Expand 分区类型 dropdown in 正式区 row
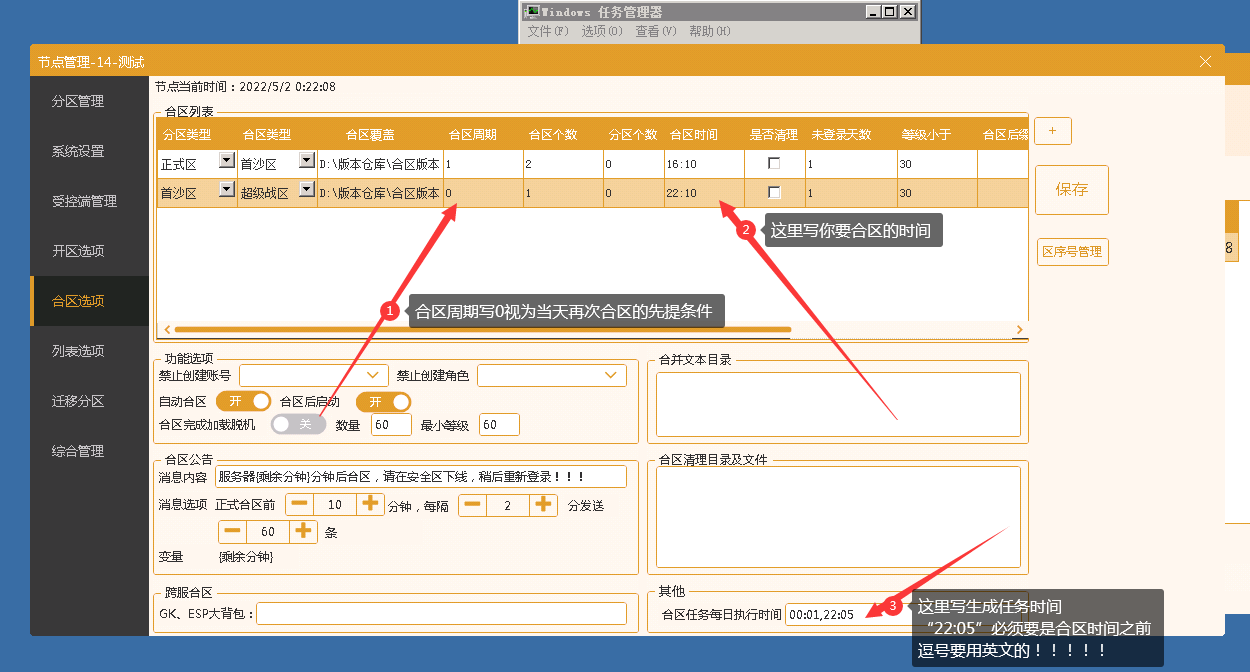This screenshot has height=672, width=1250. [x=226, y=161]
